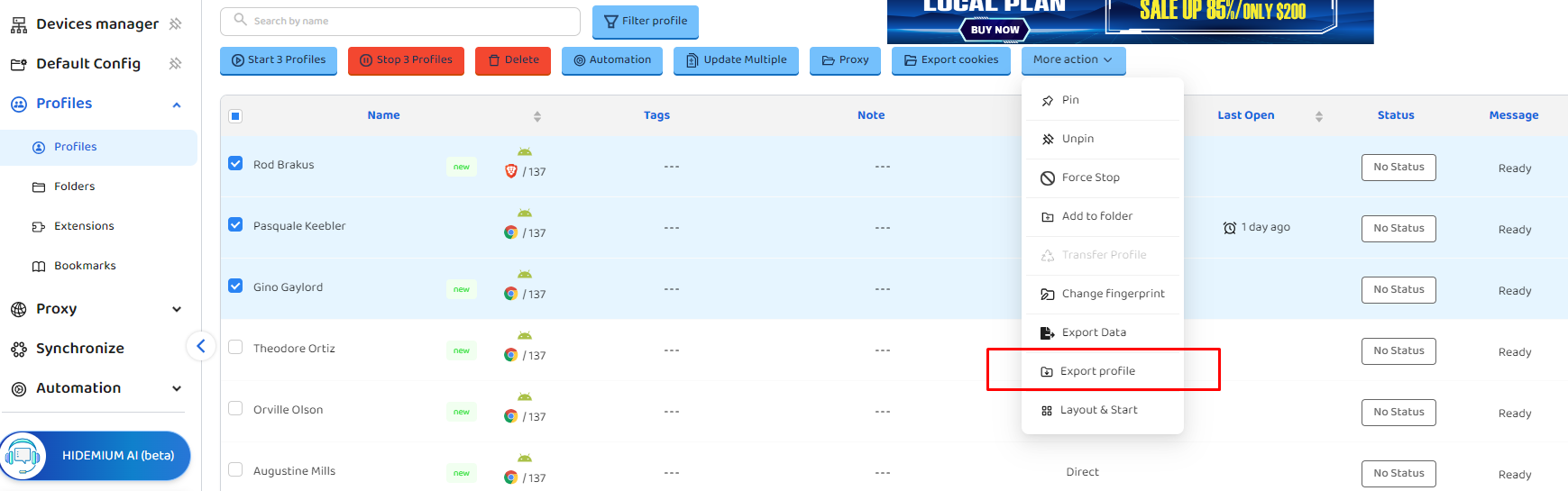Choose Change Fingerprint menu option
Screen dimensions: 1568x491
[x=1113, y=294]
